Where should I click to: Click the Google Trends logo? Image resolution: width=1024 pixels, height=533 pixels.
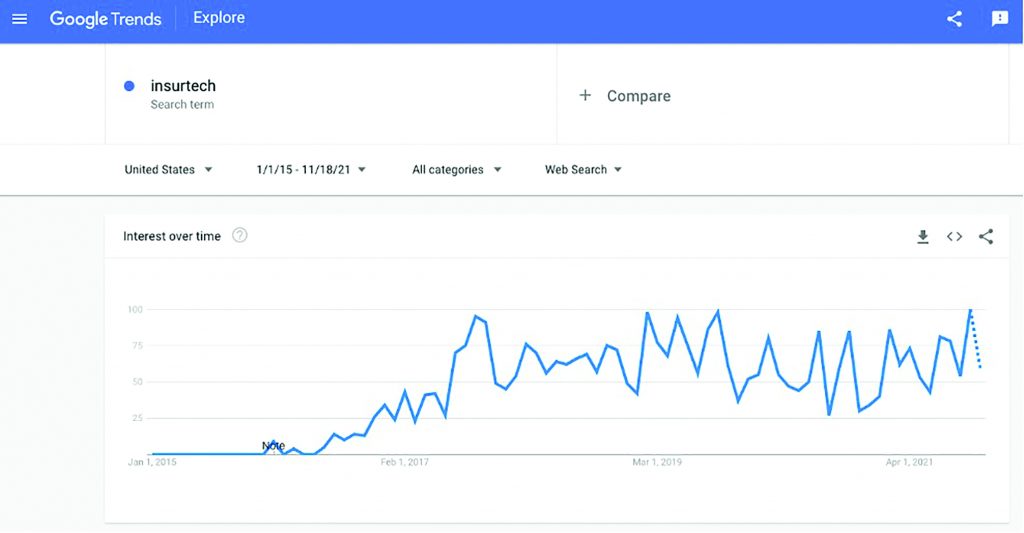point(105,19)
